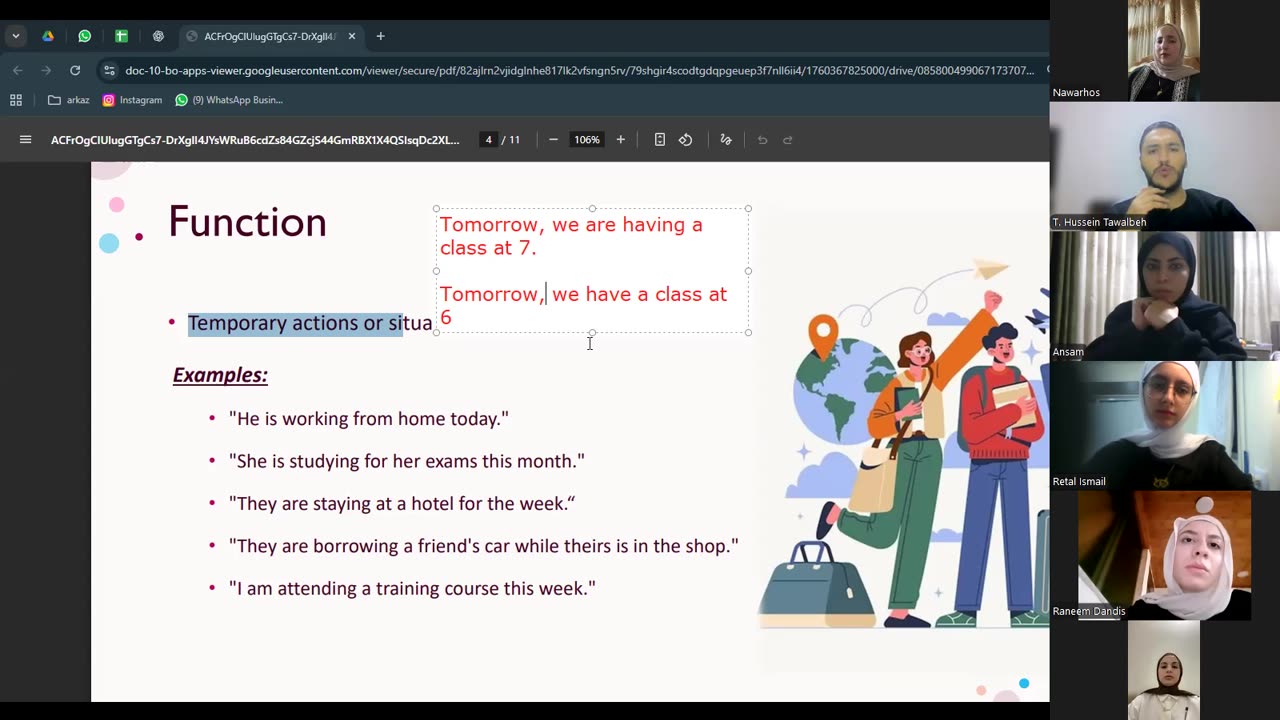Click the 106% zoom level field
Screen dimensions: 1280x720
coord(587,140)
